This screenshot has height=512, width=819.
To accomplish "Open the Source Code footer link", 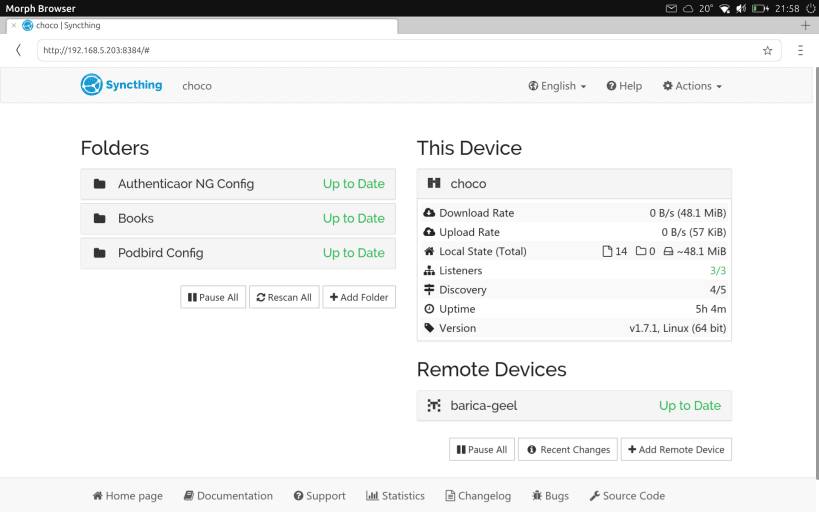I will click(627, 495).
